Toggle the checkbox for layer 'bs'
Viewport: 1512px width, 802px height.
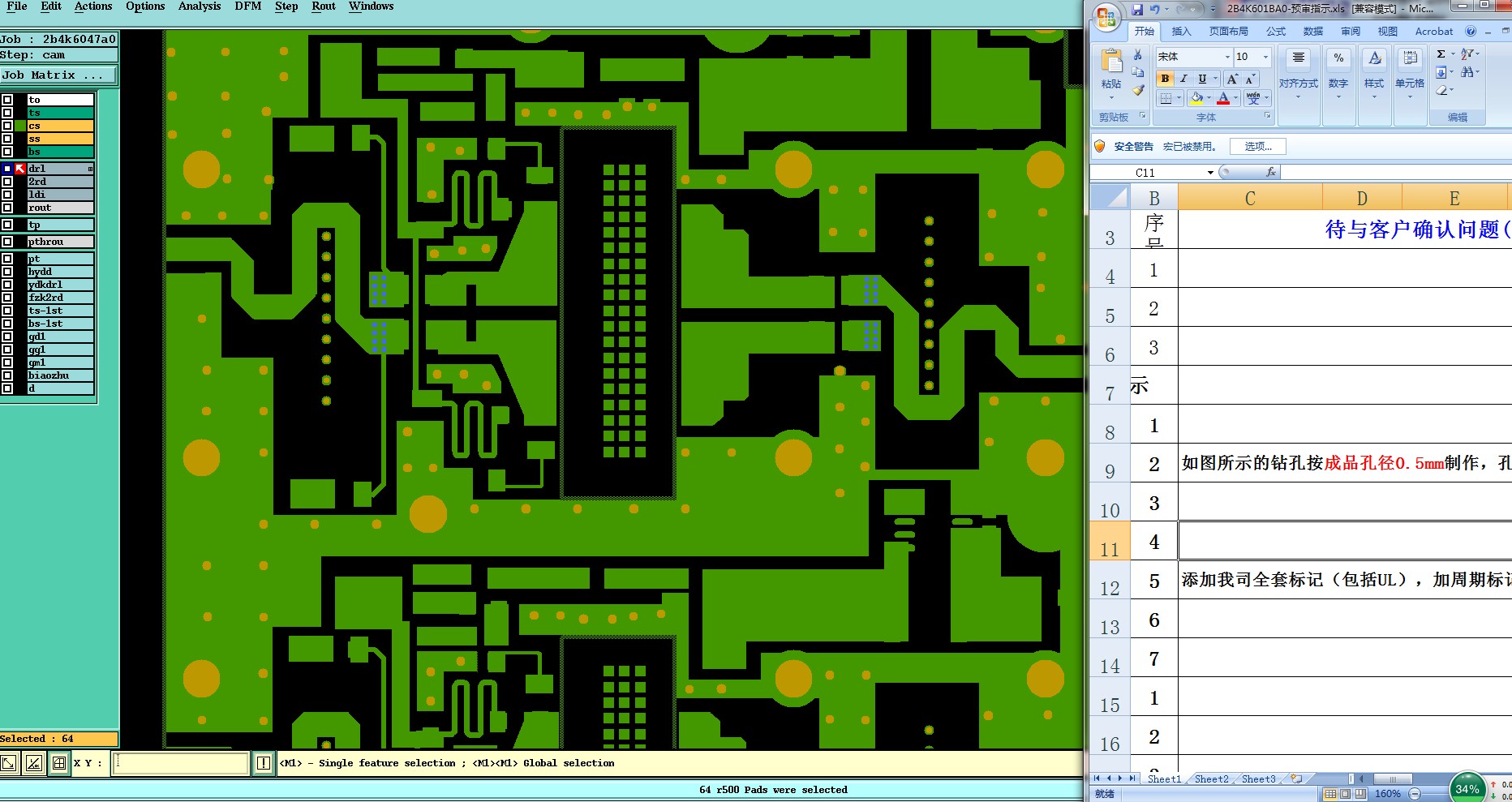[x=7, y=152]
